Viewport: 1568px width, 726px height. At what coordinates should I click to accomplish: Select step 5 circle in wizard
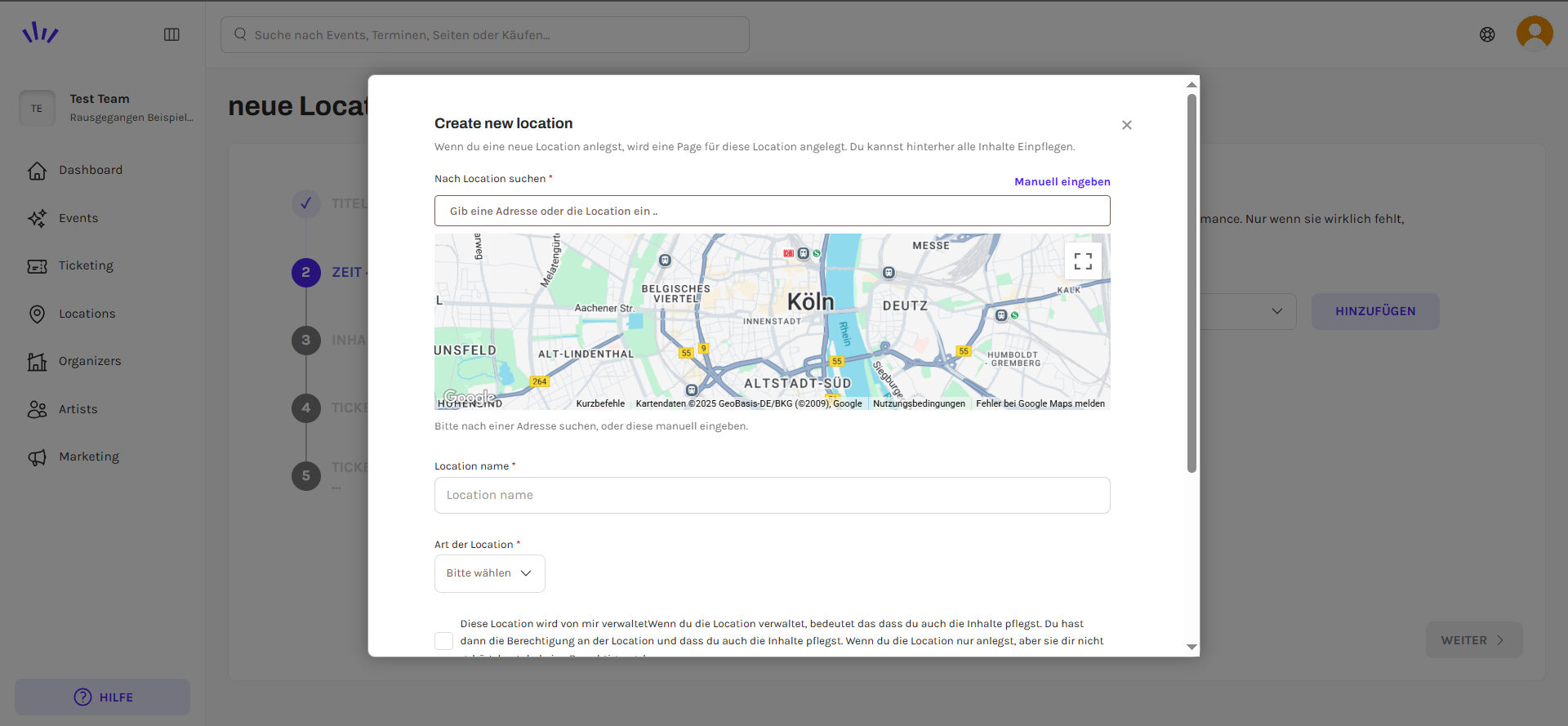pyautogui.click(x=306, y=475)
